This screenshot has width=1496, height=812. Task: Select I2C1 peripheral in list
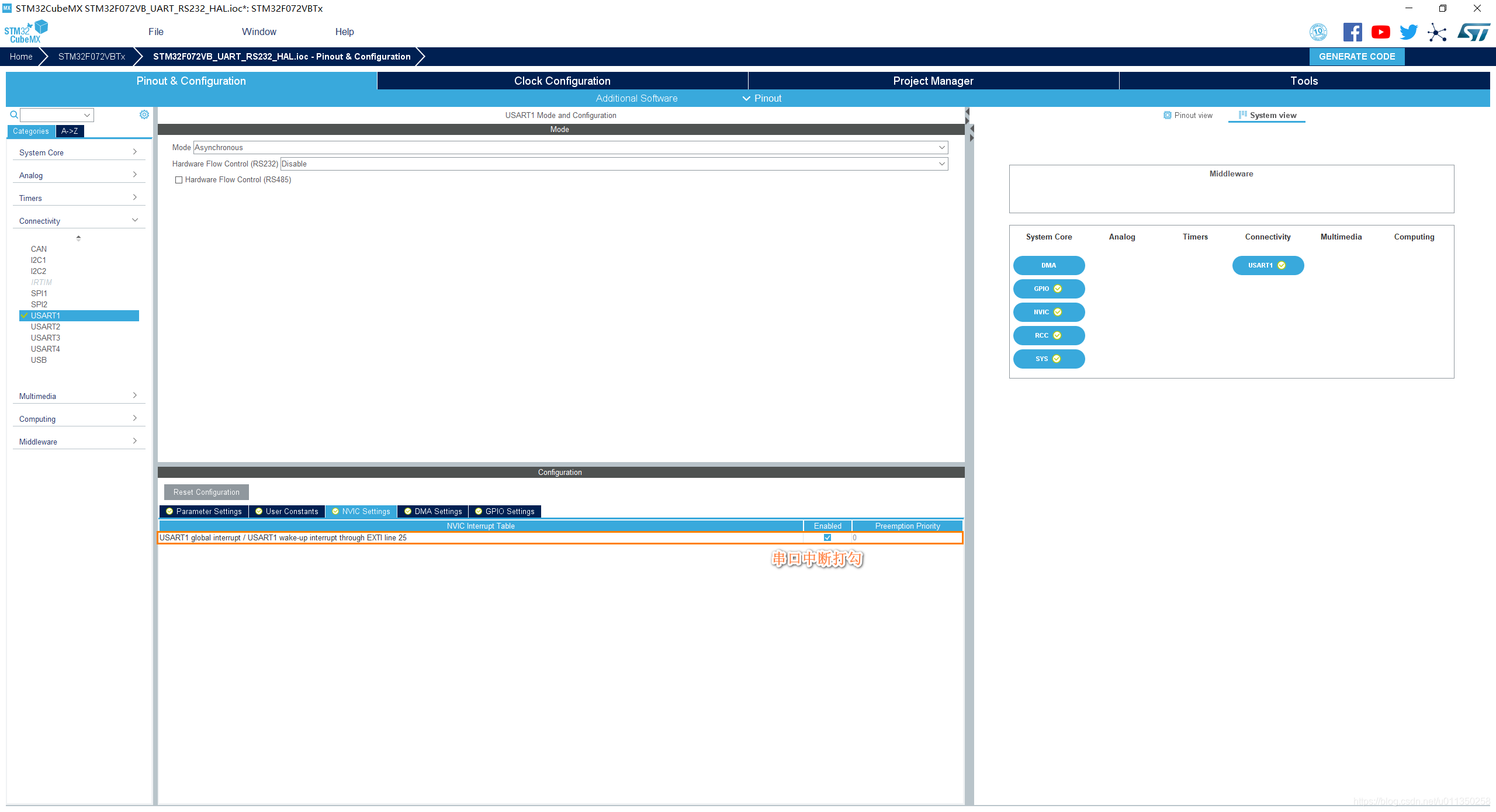pos(38,260)
